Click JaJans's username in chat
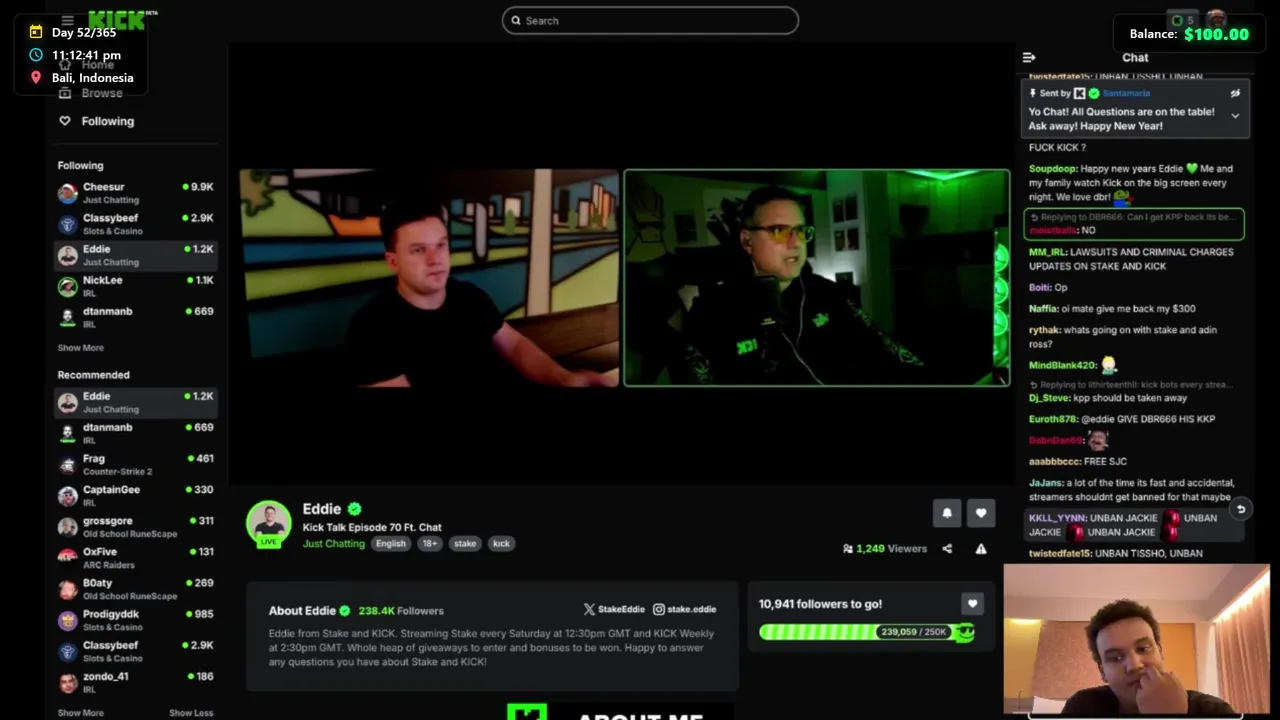 pyautogui.click(x=1046, y=483)
